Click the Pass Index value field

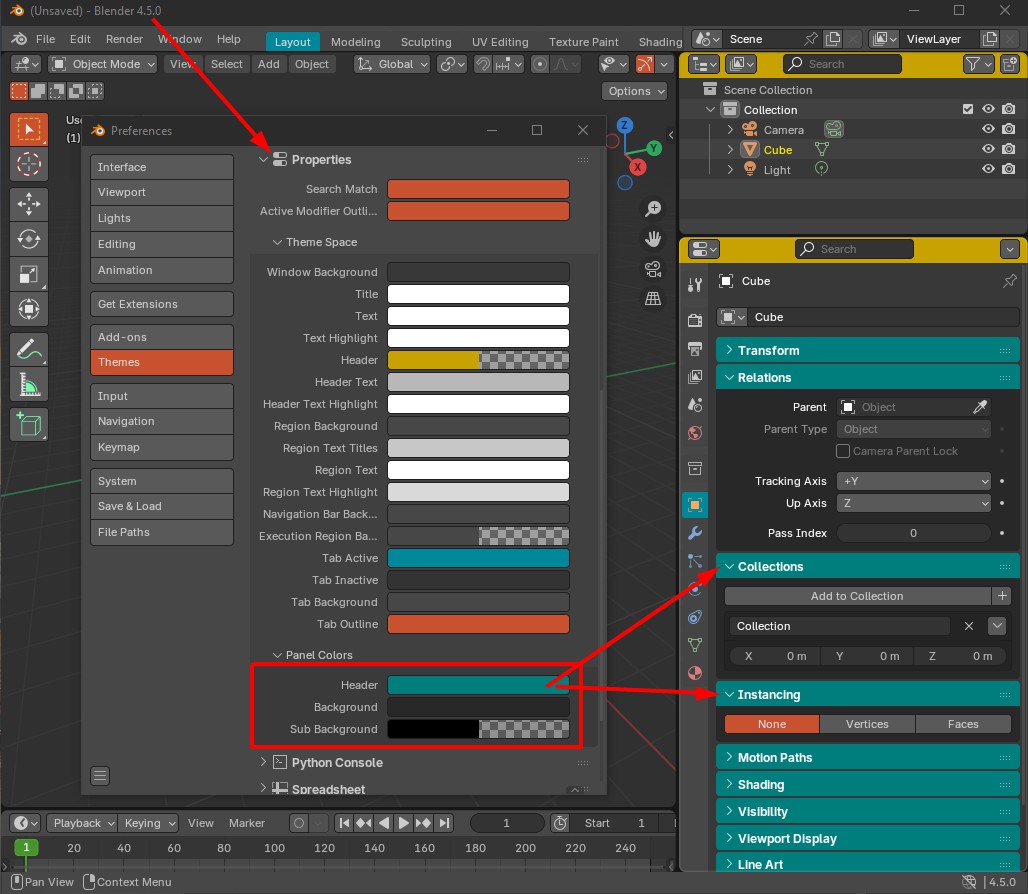tap(913, 534)
